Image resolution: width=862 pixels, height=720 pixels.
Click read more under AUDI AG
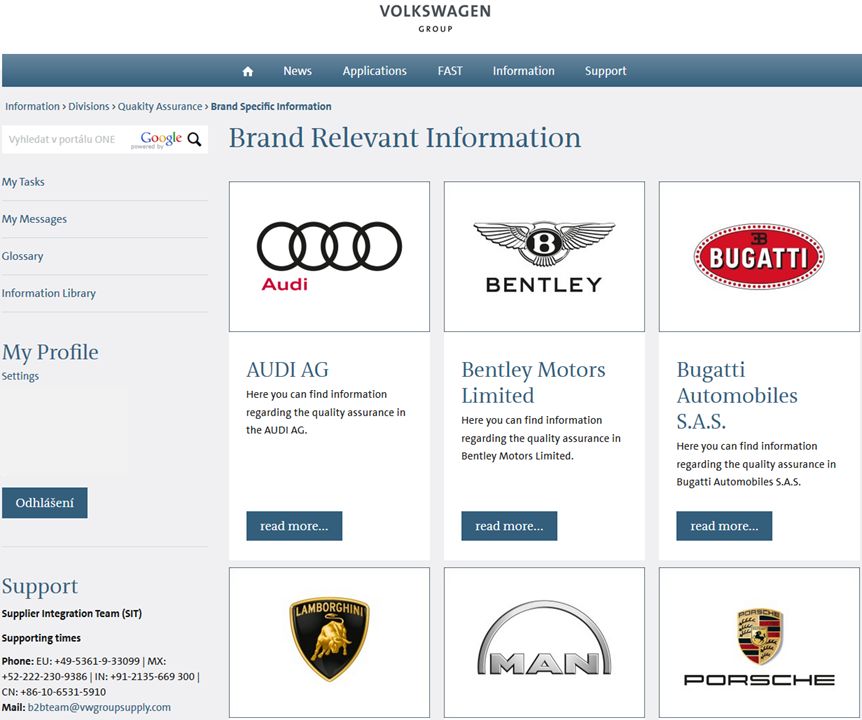pyautogui.click(x=294, y=526)
